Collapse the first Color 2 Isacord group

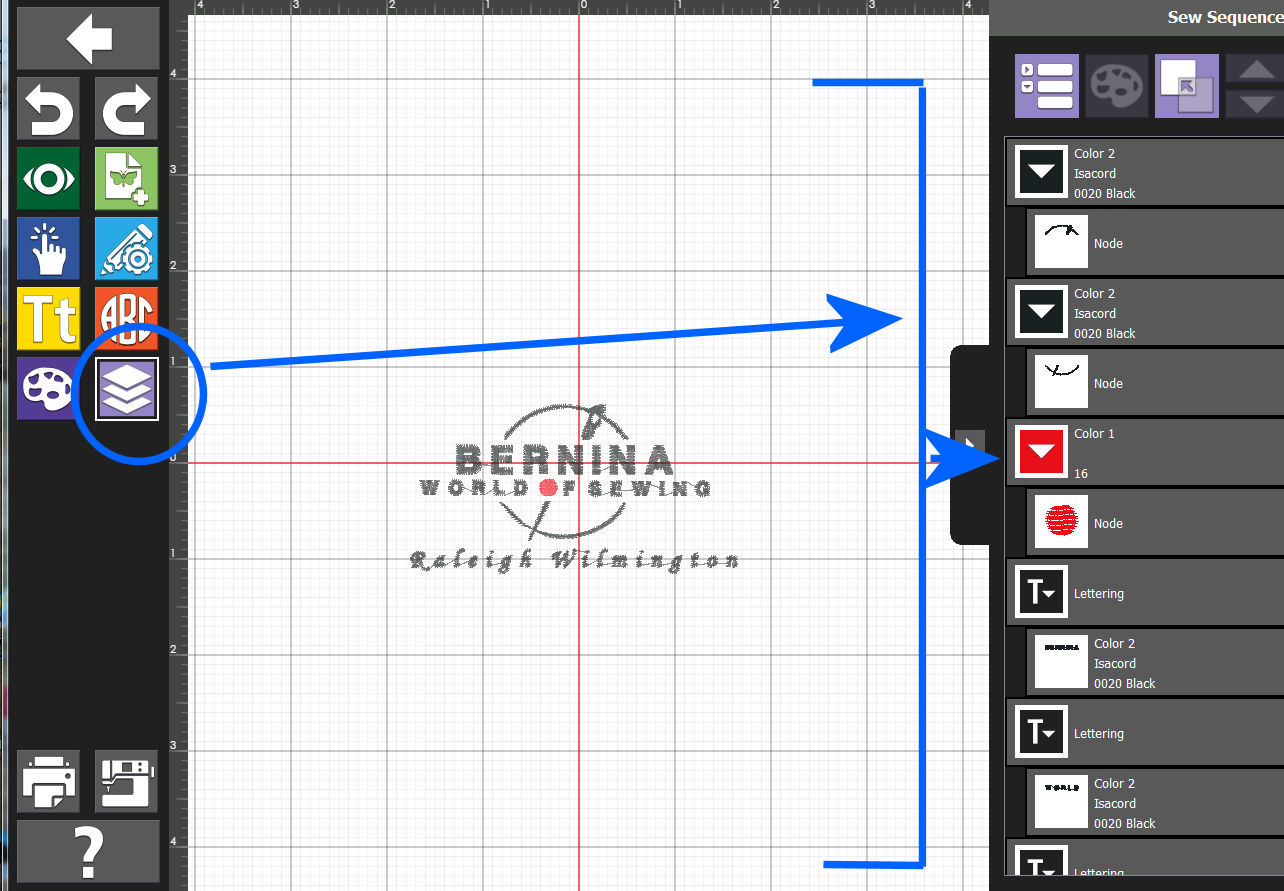pos(1041,172)
